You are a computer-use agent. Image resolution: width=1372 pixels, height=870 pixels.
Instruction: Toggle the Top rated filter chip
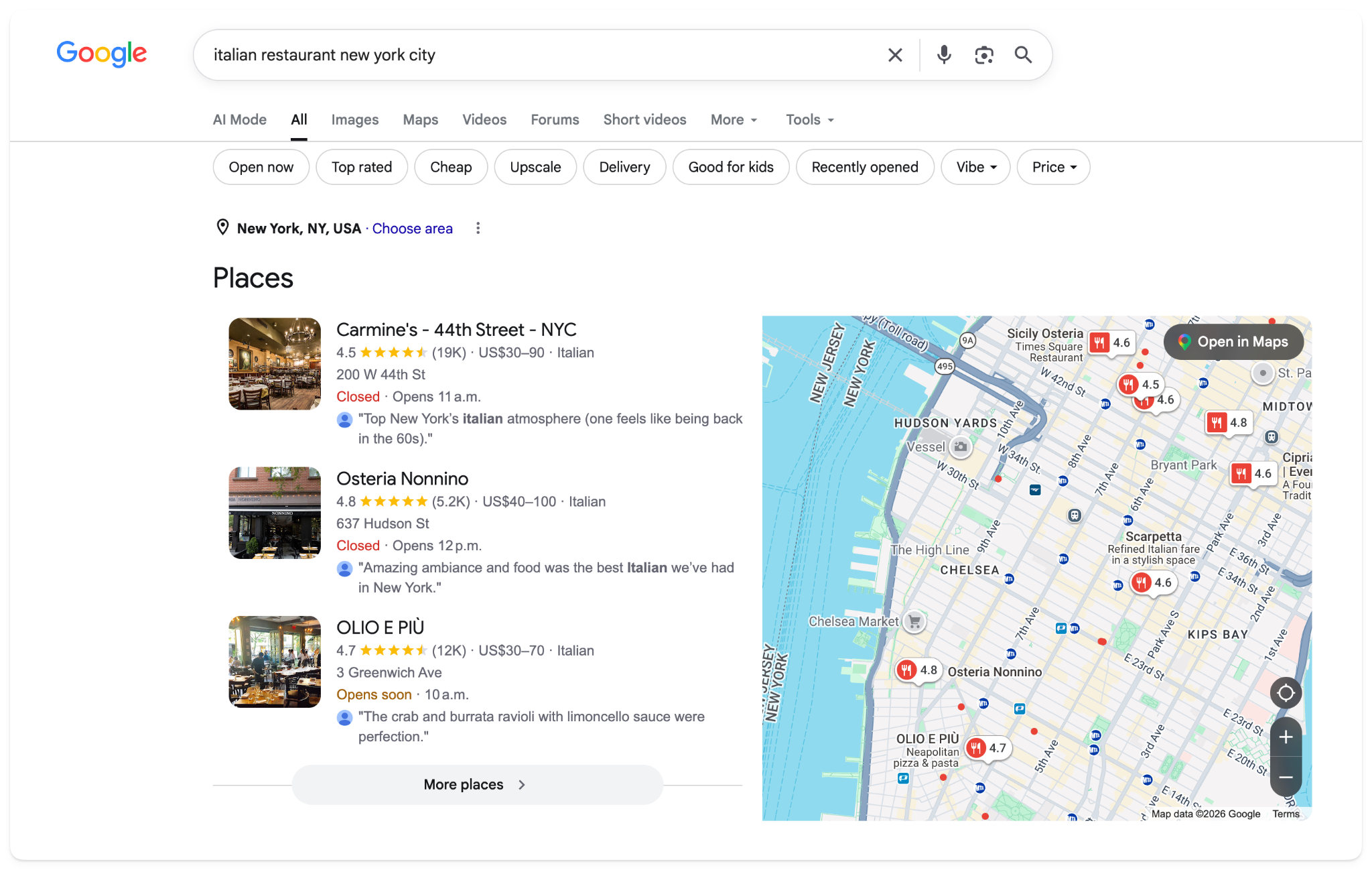click(x=362, y=167)
